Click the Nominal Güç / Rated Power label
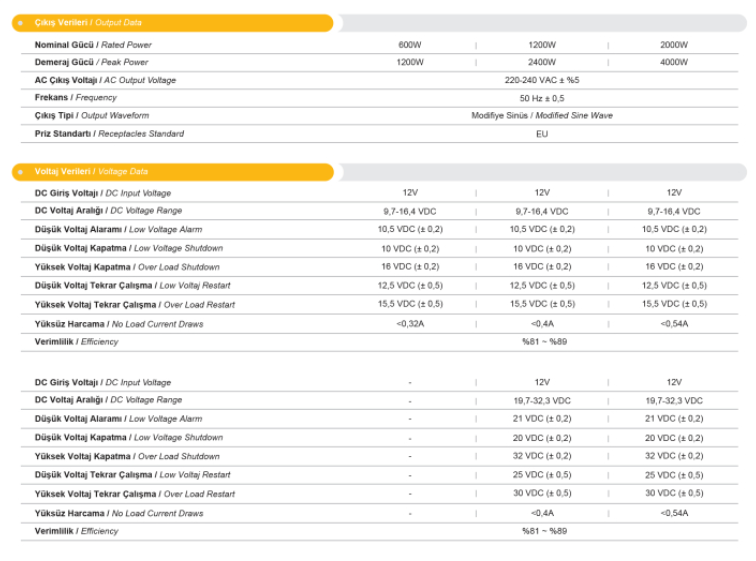 (x=93, y=45)
